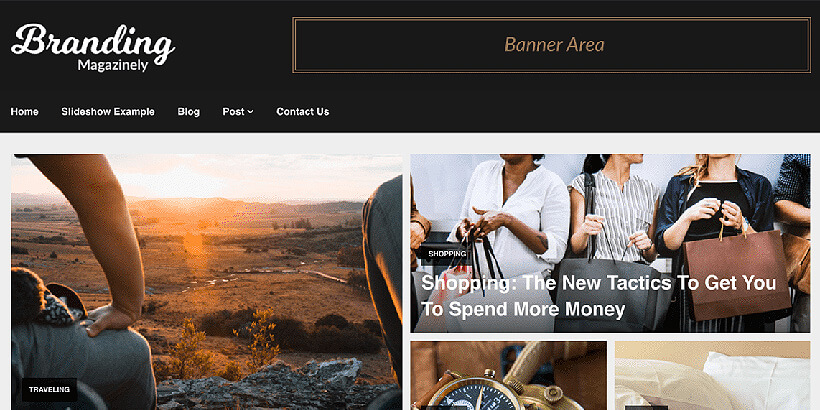820x410 pixels.
Task: Open the Blog menu item
Action: tap(188, 111)
